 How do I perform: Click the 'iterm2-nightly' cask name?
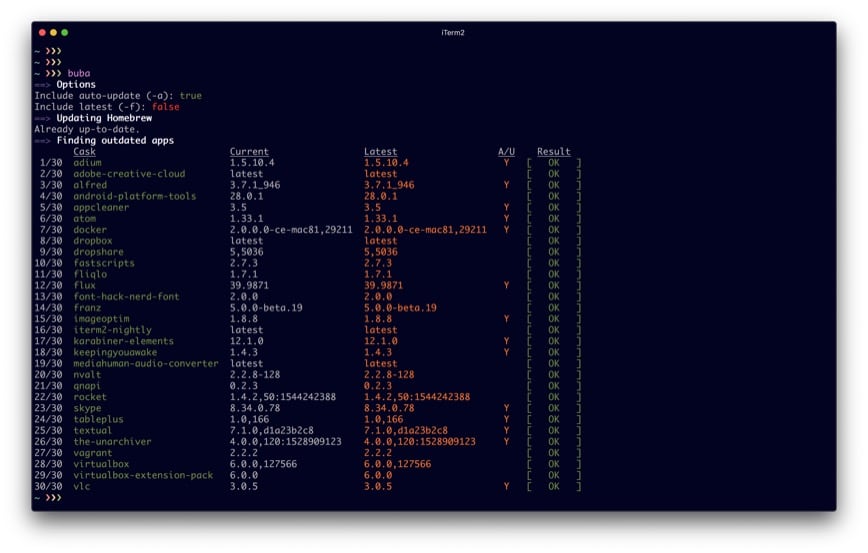point(112,330)
